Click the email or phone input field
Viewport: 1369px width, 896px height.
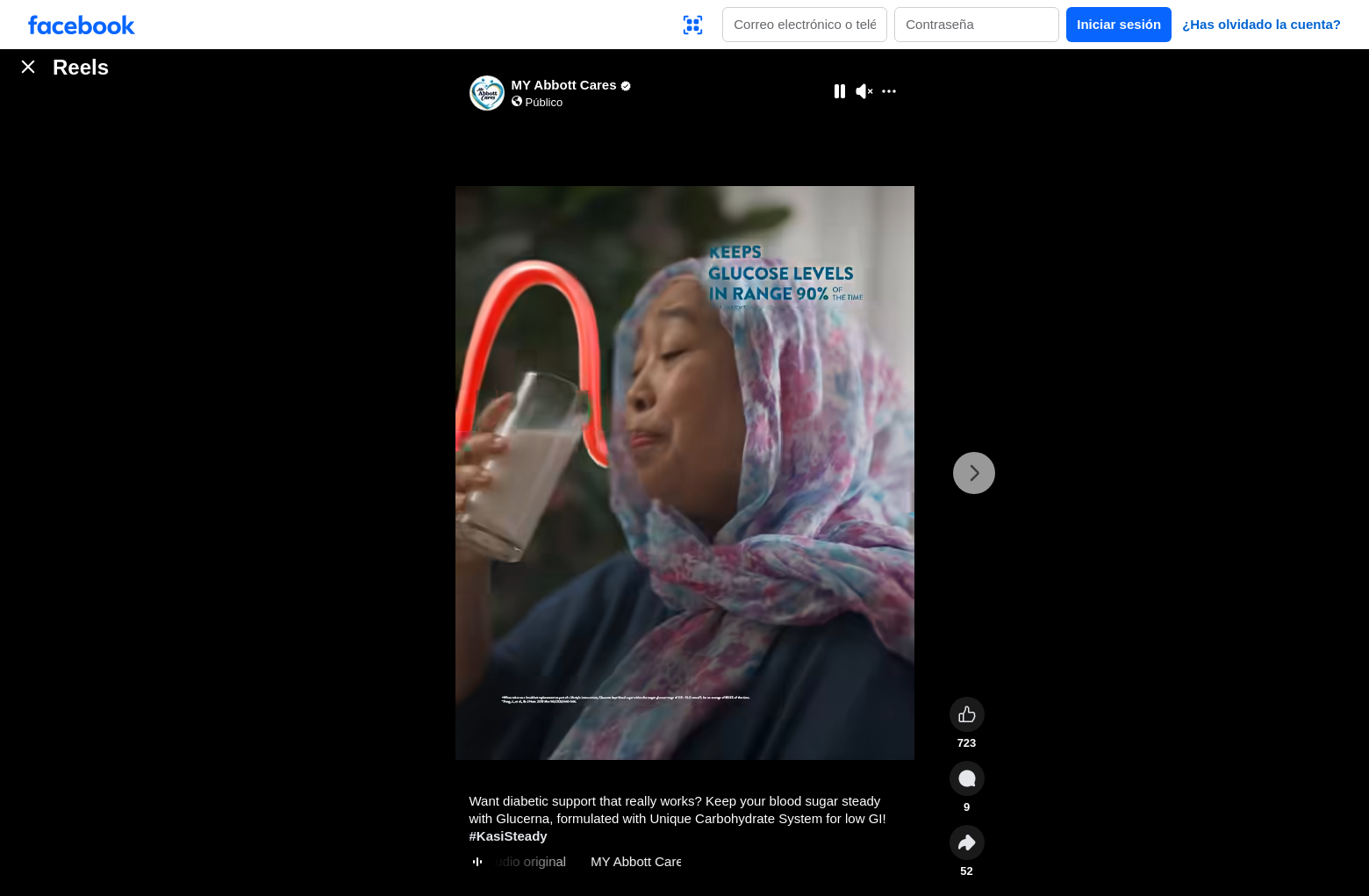pos(805,25)
